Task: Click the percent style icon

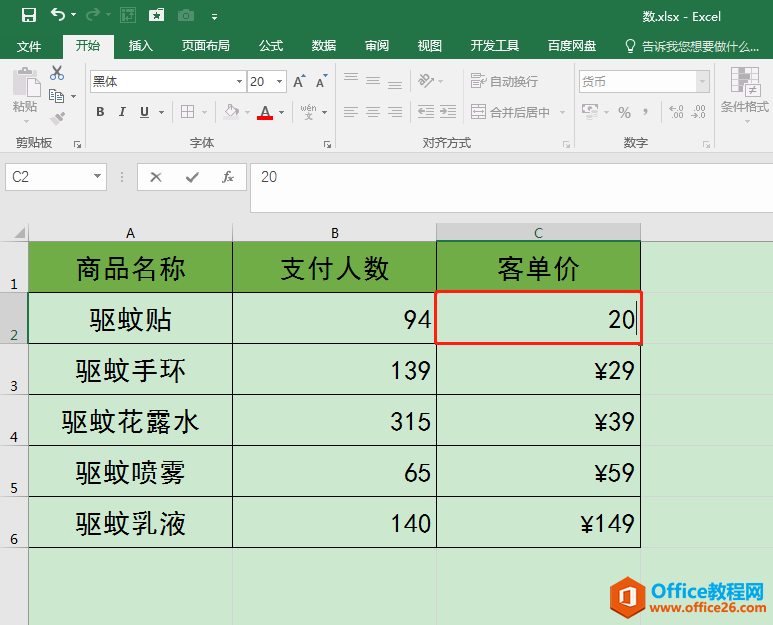Action: click(x=624, y=112)
